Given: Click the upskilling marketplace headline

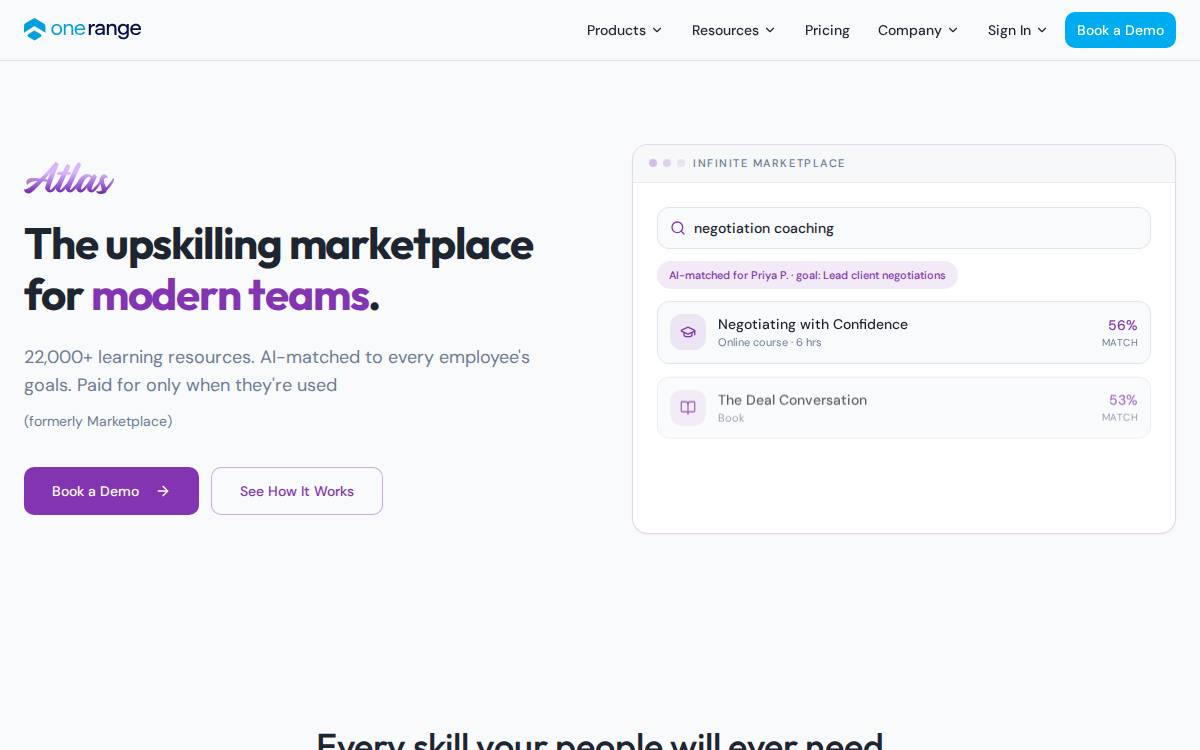Looking at the screenshot, I should tap(279, 269).
